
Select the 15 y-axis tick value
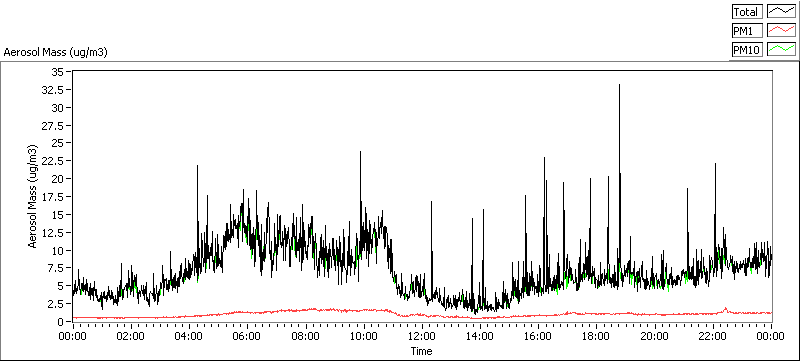(58, 215)
